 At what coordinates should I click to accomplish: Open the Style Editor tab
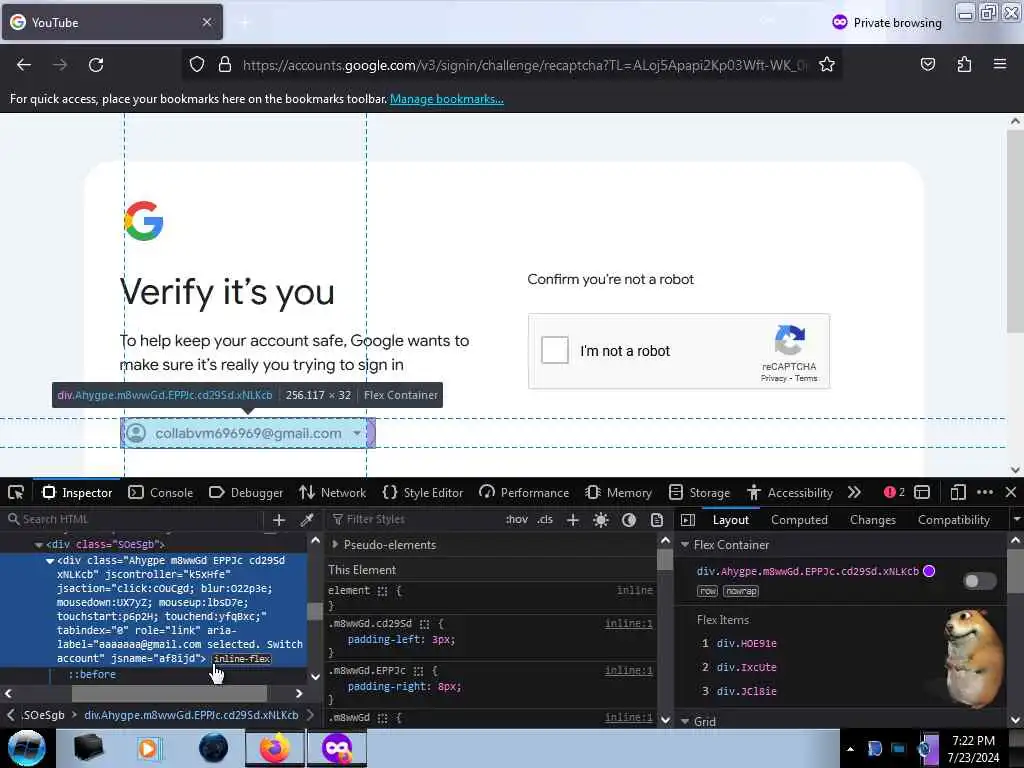point(423,492)
